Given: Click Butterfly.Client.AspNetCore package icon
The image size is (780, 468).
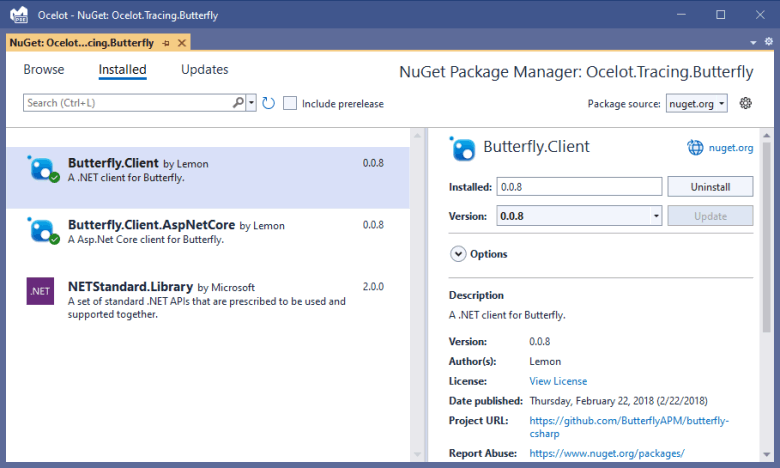Looking at the screenshot, I should click(x=42, y=231).
